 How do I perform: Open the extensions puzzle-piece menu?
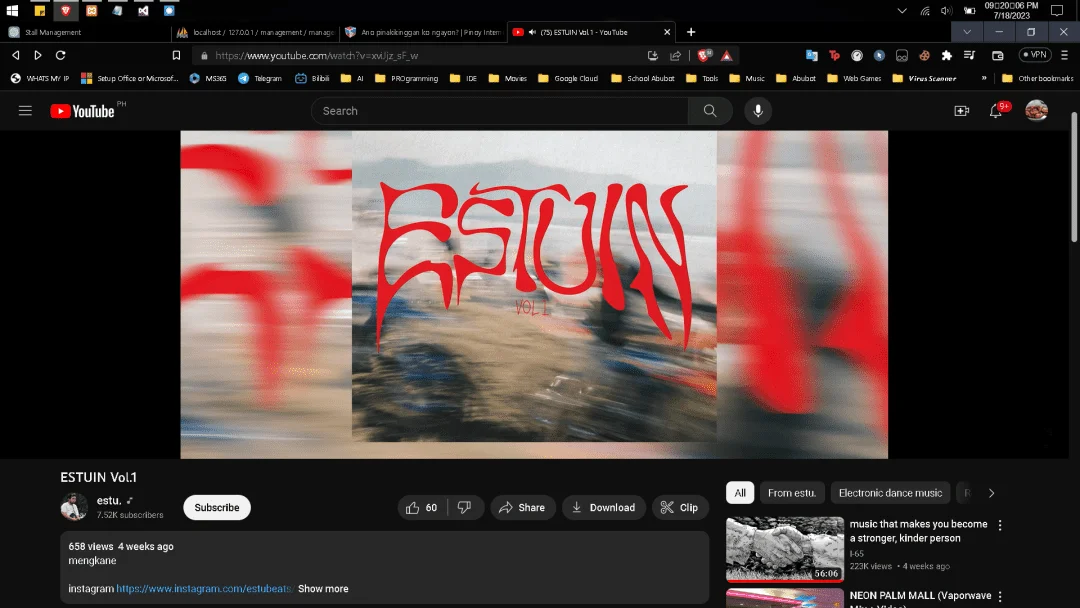click(x=947, y=55)
